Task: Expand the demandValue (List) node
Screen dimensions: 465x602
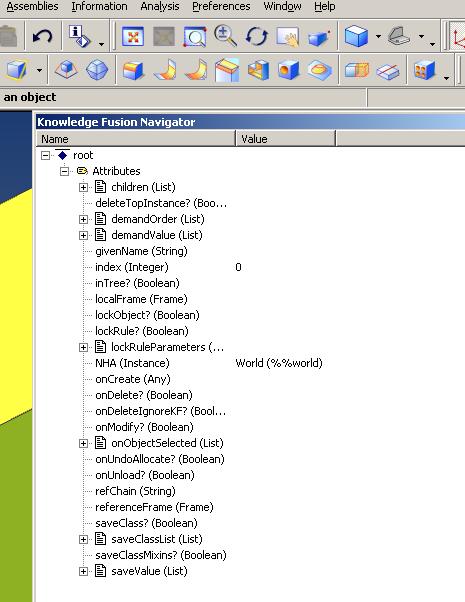Action: point(83,235)
